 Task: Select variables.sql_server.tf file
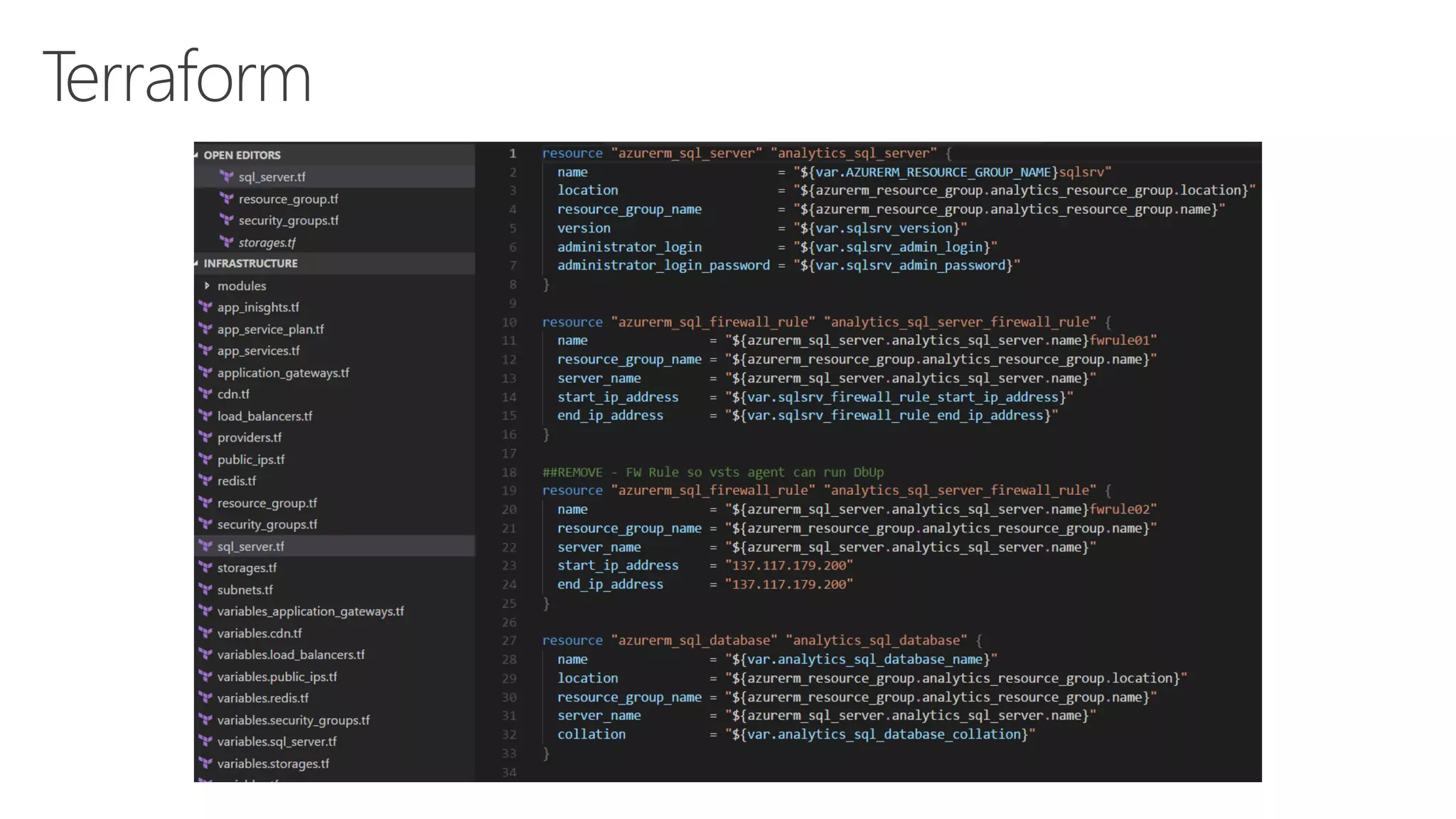pos(277,742)
